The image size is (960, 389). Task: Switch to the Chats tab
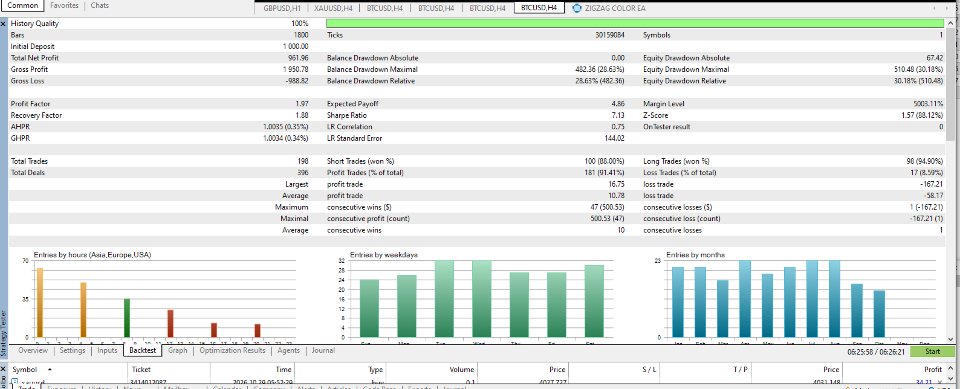click(x=100, y=5)
